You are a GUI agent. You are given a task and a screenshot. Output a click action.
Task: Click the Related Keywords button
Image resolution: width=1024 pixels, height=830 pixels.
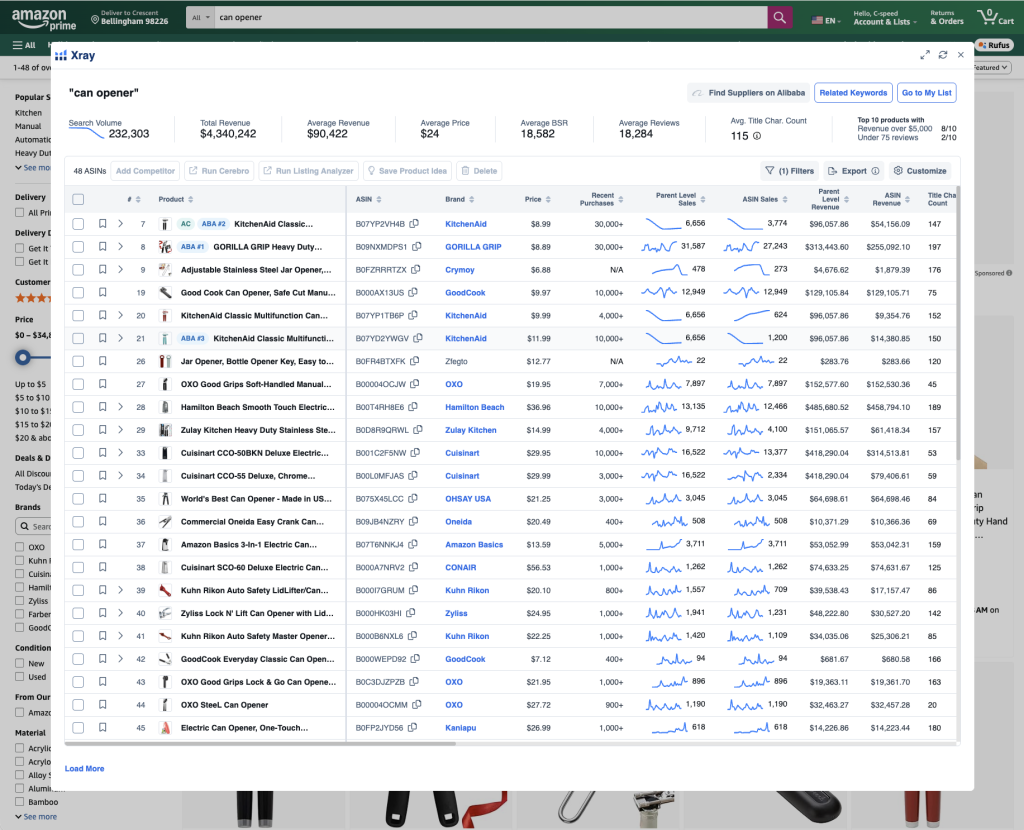(853, 93)
